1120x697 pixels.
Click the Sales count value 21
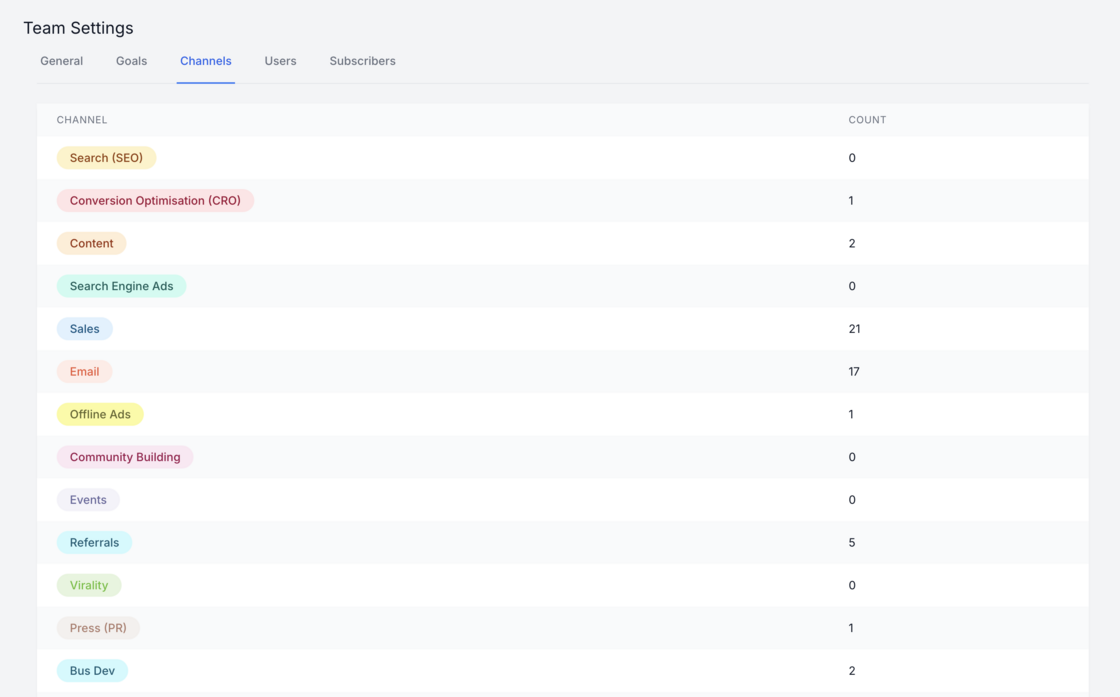[x=854, y=329]
